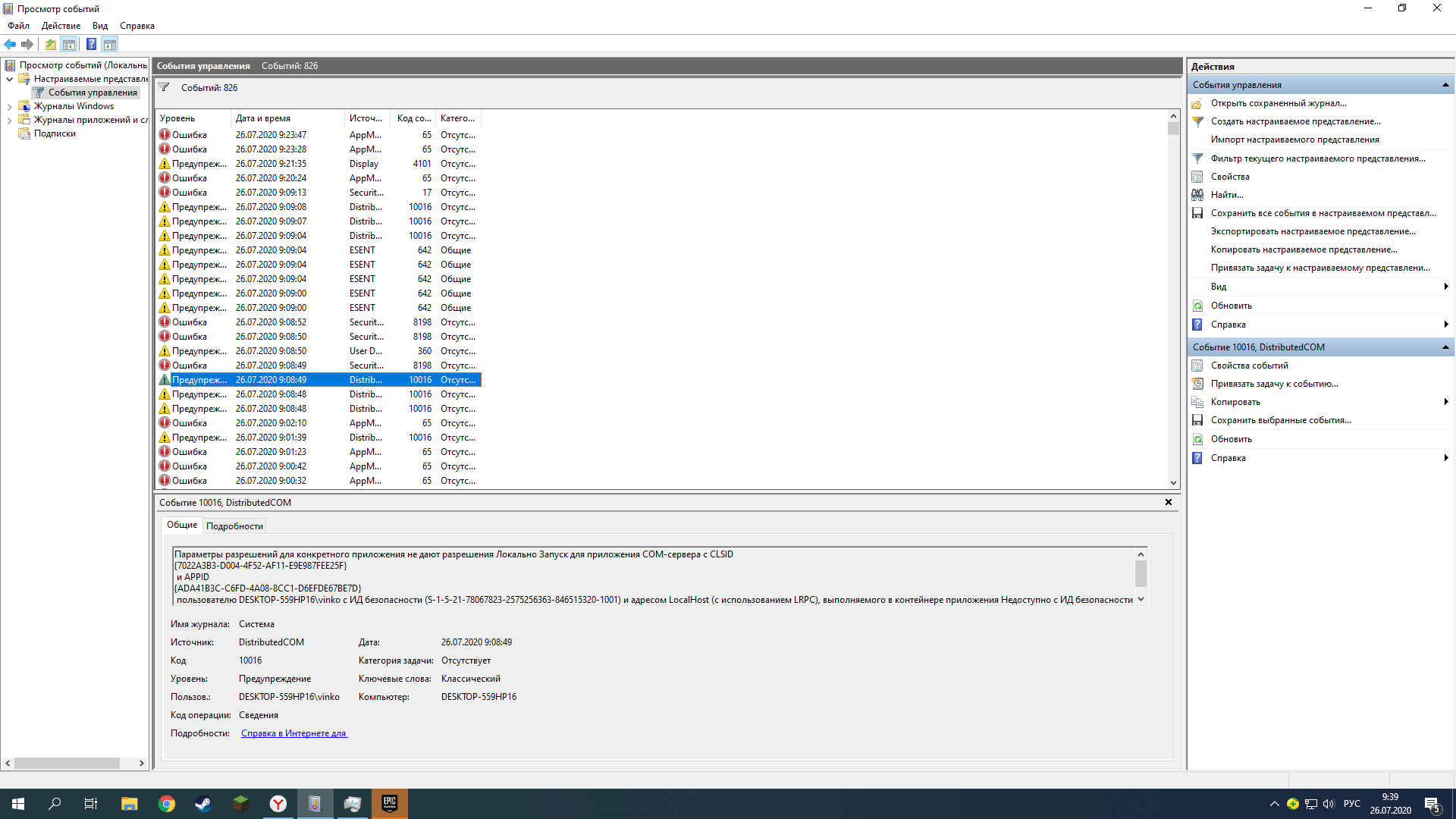Close the event details preview pane
The height and width of the screenshot is (819, 1456).
tap(1169, 502)
